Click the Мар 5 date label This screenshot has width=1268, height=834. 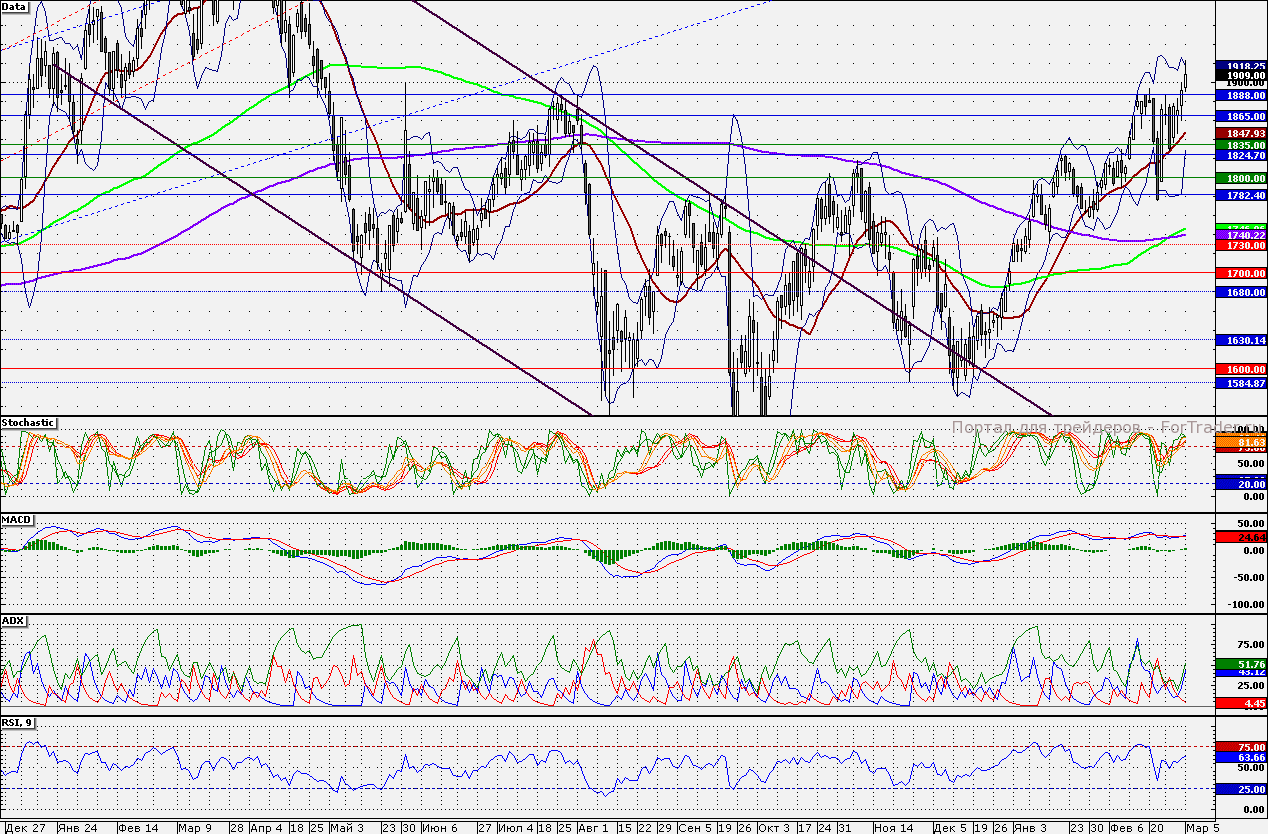[x=1201, y=828]
